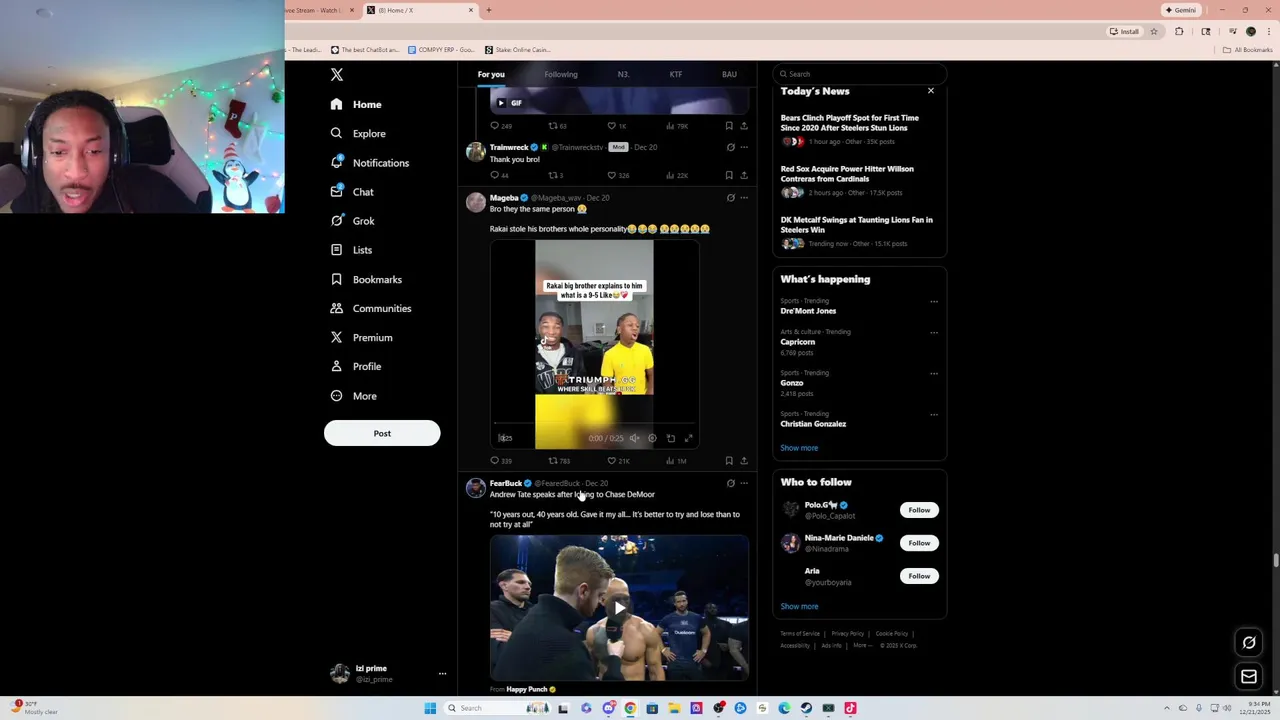The image size is (1280, 720).
Task: Unmute the Rakai video
Action: click(634, 438)
